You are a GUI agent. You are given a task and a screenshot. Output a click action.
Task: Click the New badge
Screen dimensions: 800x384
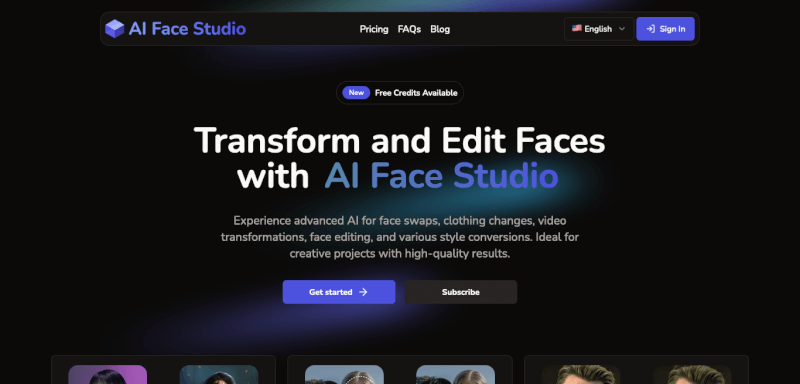pyautogui.click(x=356, y=93)
